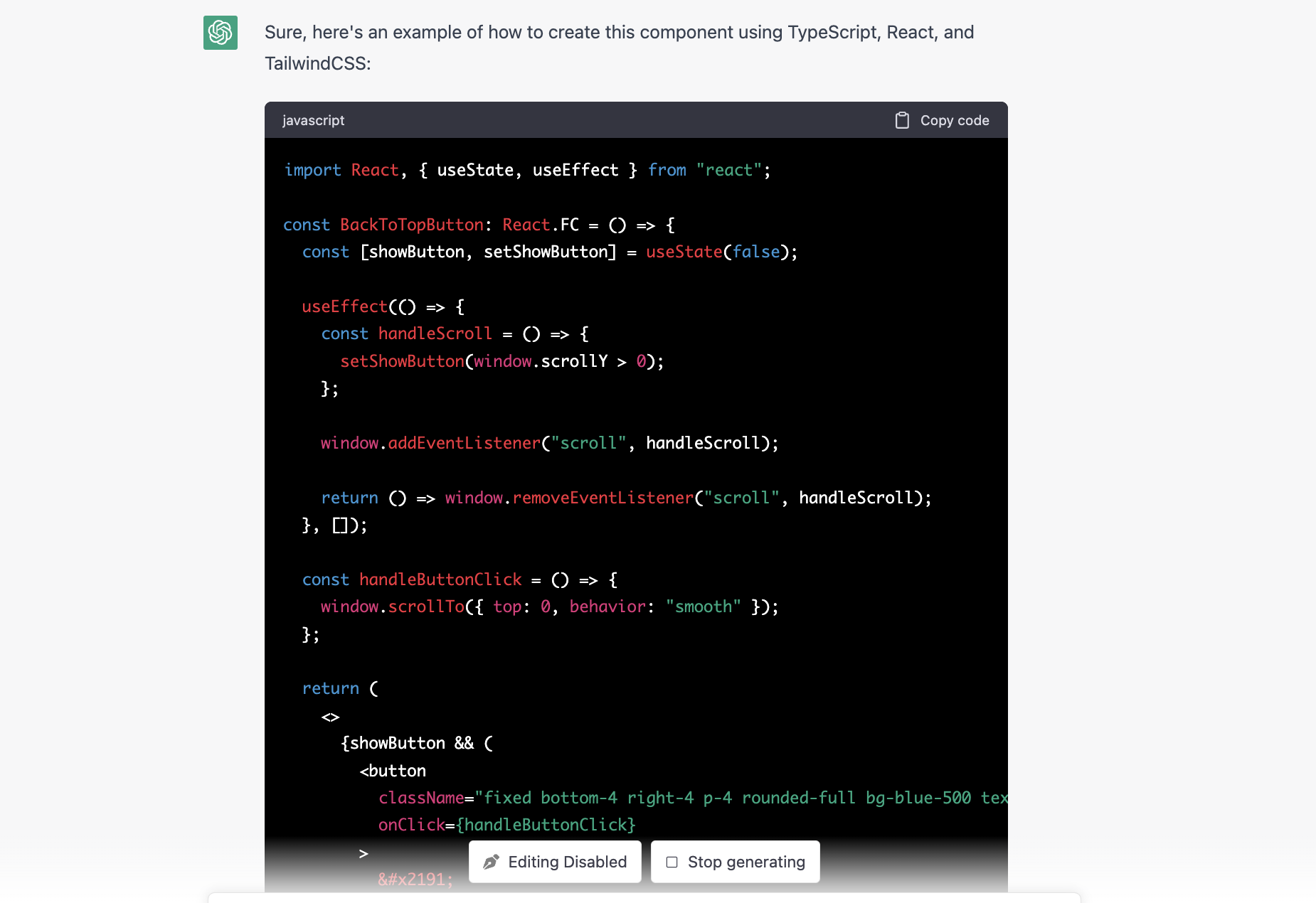The width and height of the screenshot is (1316, 903).
Task: Click the javascript language label
Action: pos(313,120)
